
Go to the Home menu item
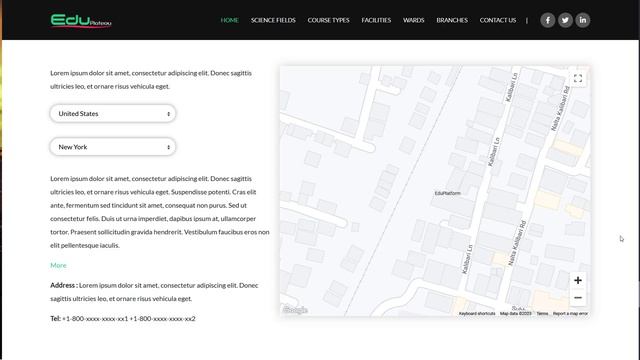point(229,20)
